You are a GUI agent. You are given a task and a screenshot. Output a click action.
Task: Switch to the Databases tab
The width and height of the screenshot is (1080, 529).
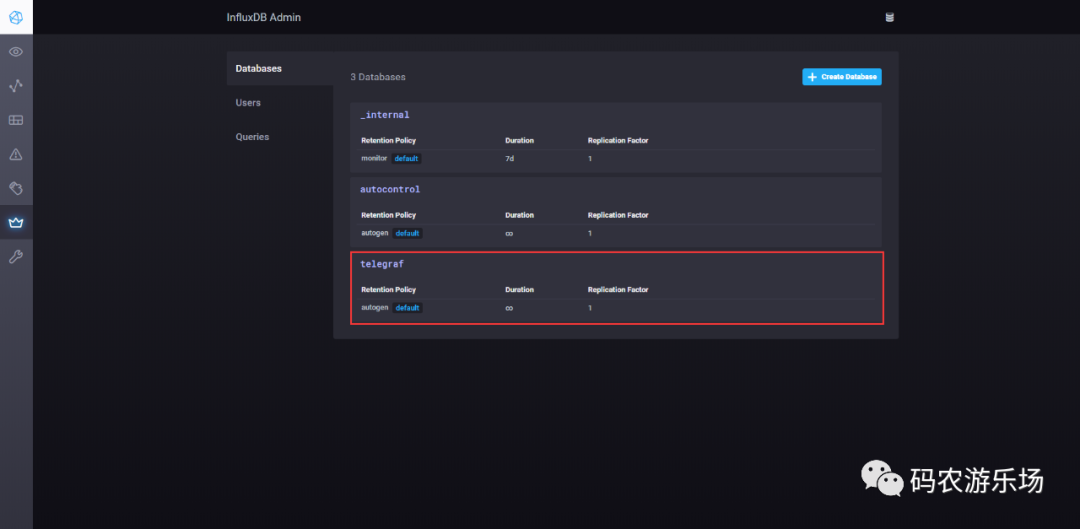[280, 68]
